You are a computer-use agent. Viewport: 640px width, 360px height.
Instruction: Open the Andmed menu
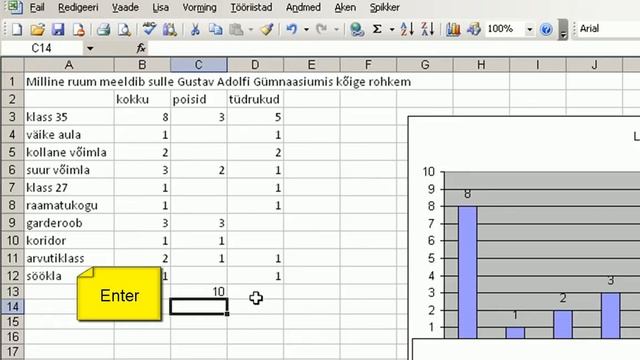click(303, 7)
